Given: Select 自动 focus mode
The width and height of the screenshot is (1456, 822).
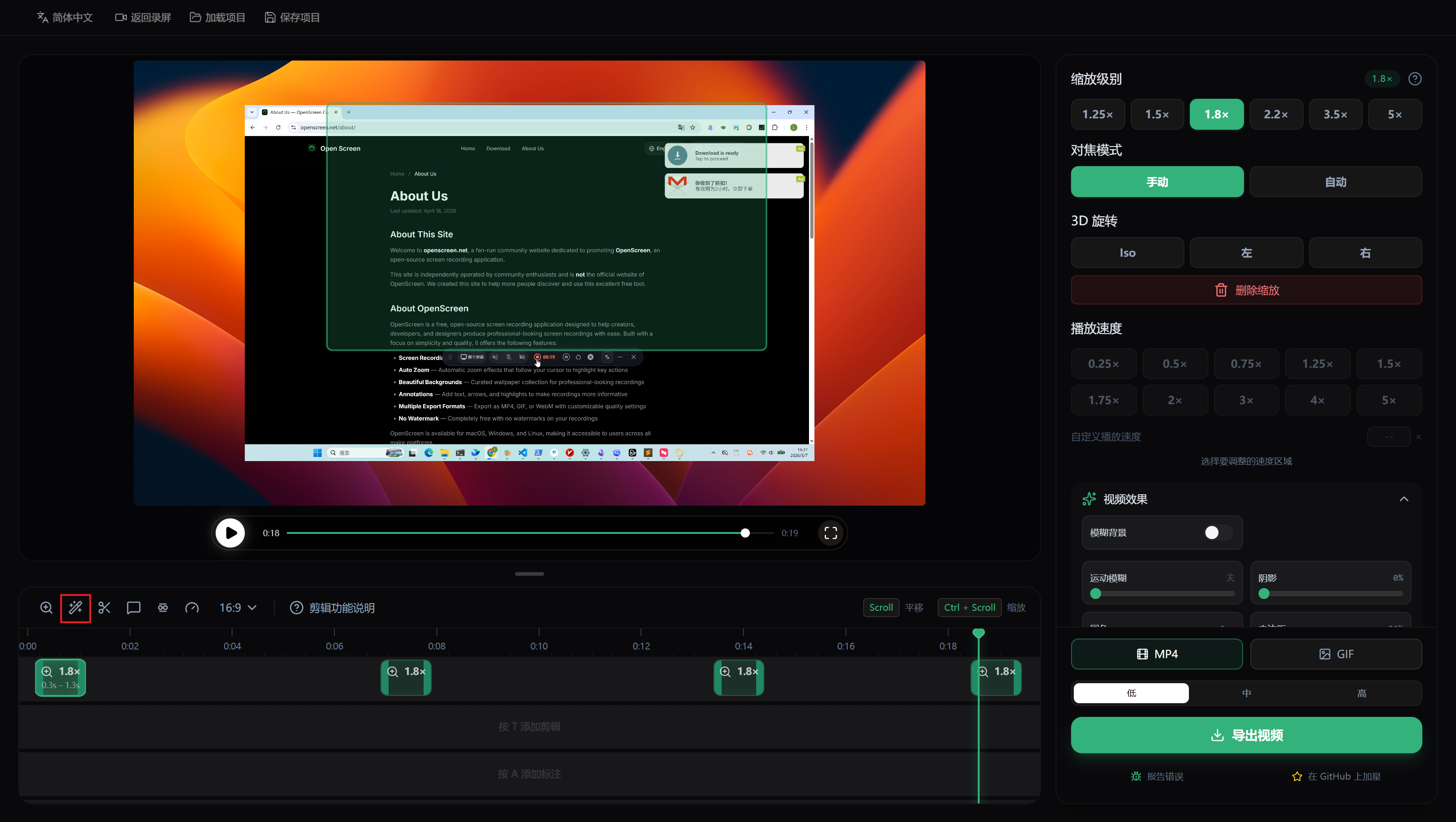Looking at the screenshot, I should click(x=1335, y=182).
